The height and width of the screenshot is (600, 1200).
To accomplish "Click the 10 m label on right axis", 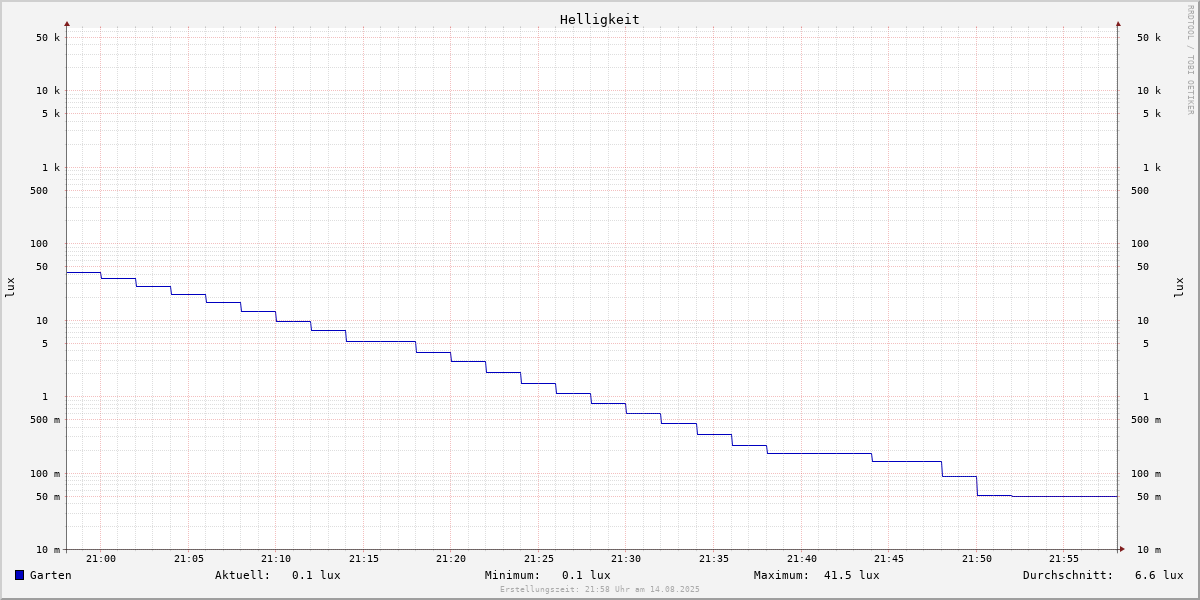I will pos(1149,550).
